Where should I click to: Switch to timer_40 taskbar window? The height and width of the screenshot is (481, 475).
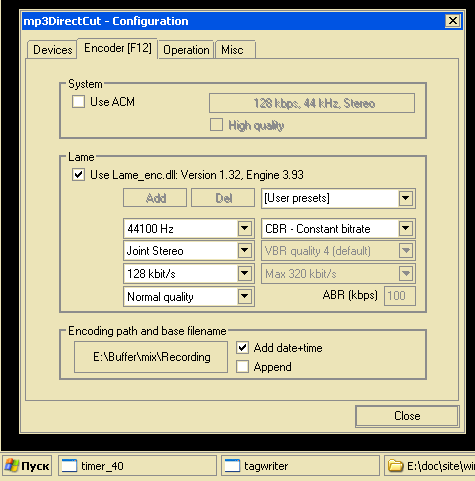tap(137, 466)
